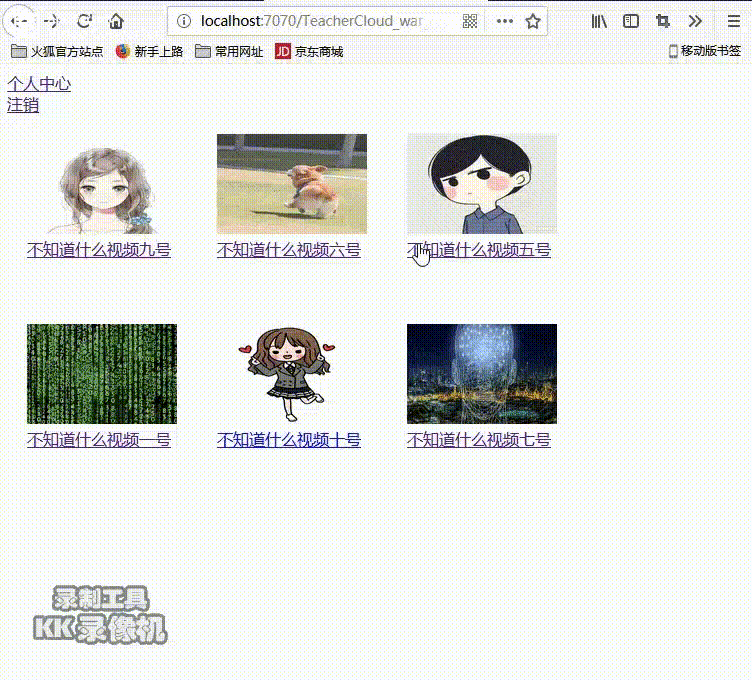The width and height of the screenshot is (752, 680).
Task: Open the anime girl portrait thumbnail
Action: (102, 184)
